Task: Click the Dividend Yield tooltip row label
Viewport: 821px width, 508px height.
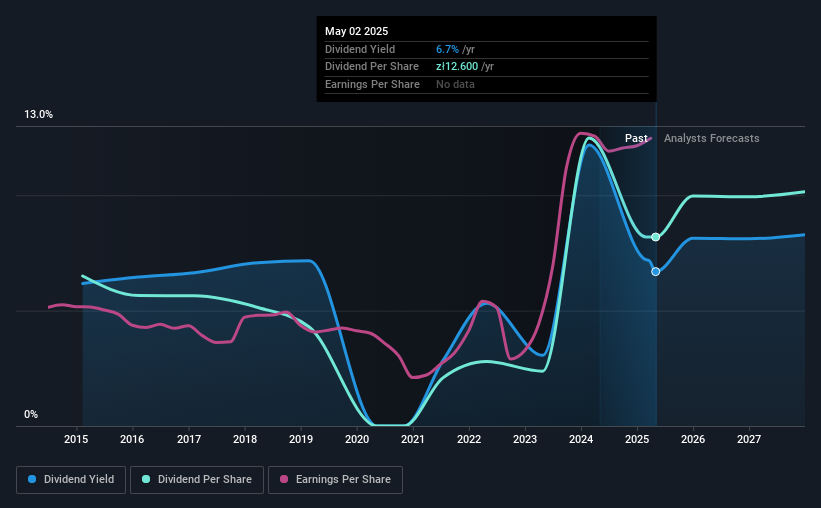Action: [x=360, y=49]
